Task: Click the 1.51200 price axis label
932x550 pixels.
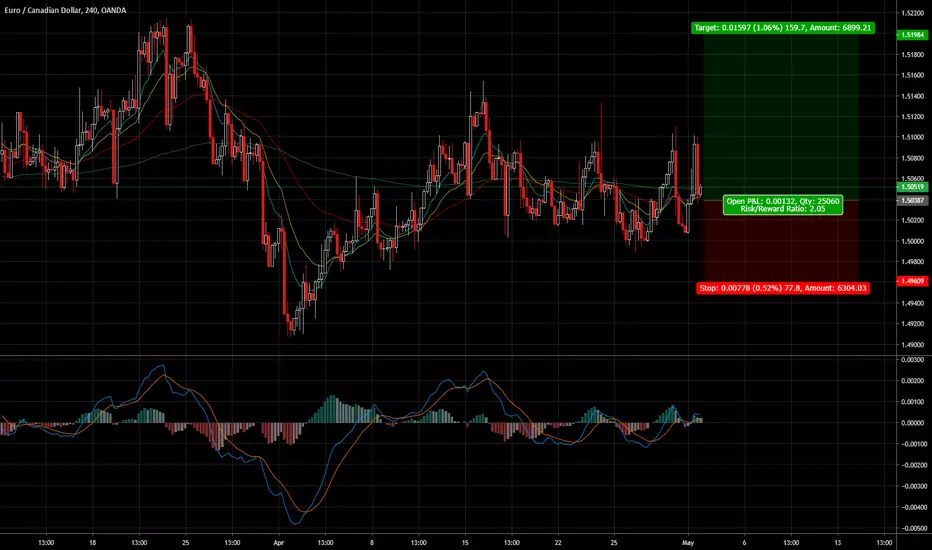Action: coord(912,117)
